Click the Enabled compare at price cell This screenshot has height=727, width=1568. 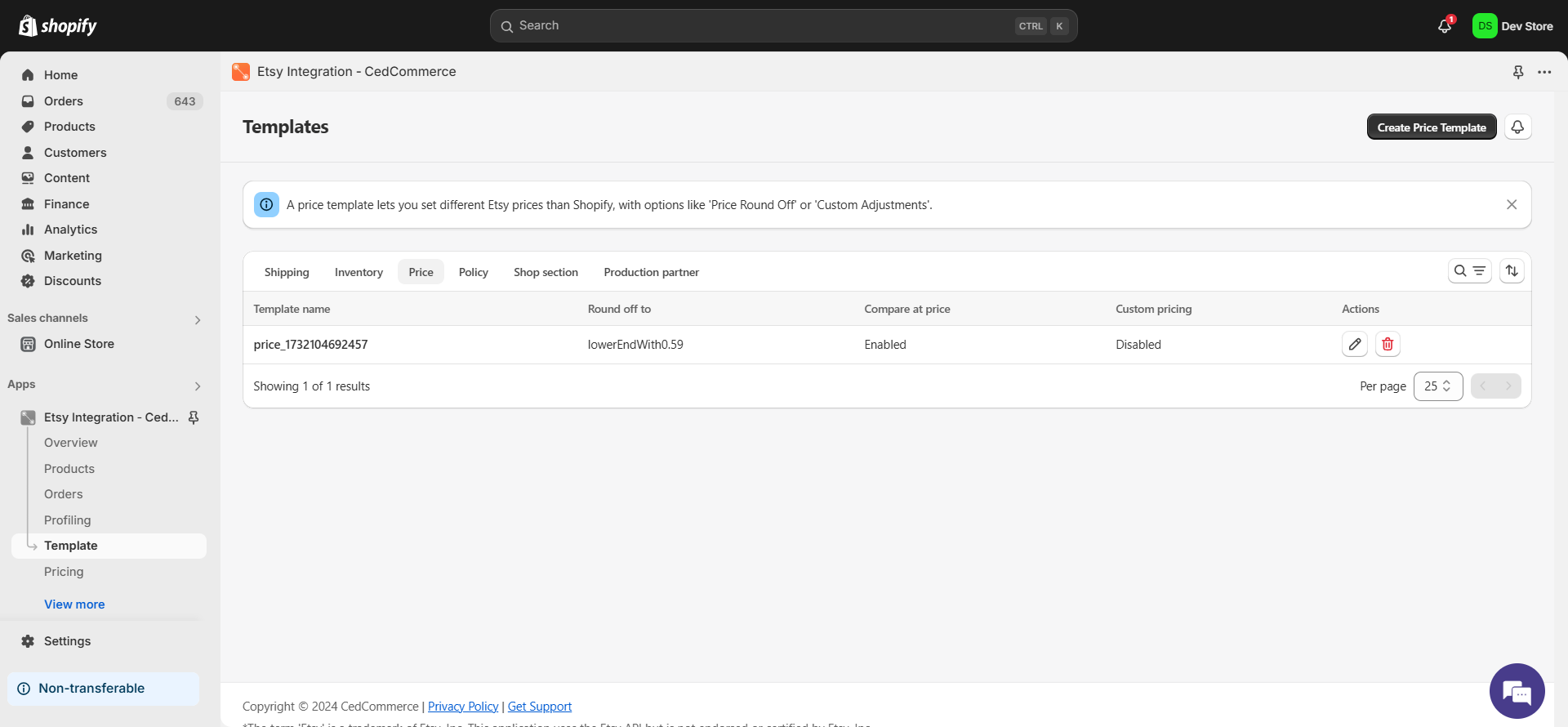[885, 345]
